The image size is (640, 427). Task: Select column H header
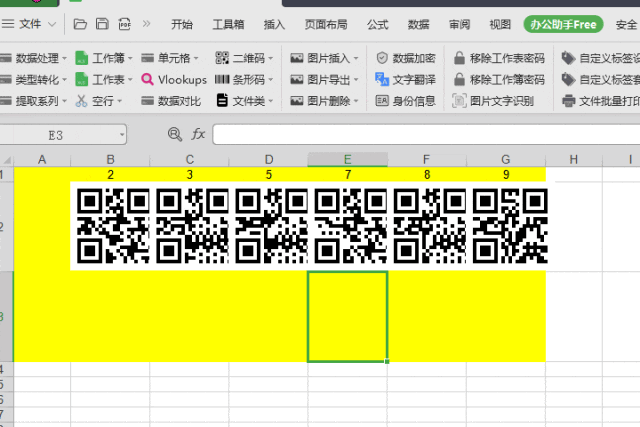point(574,160)
